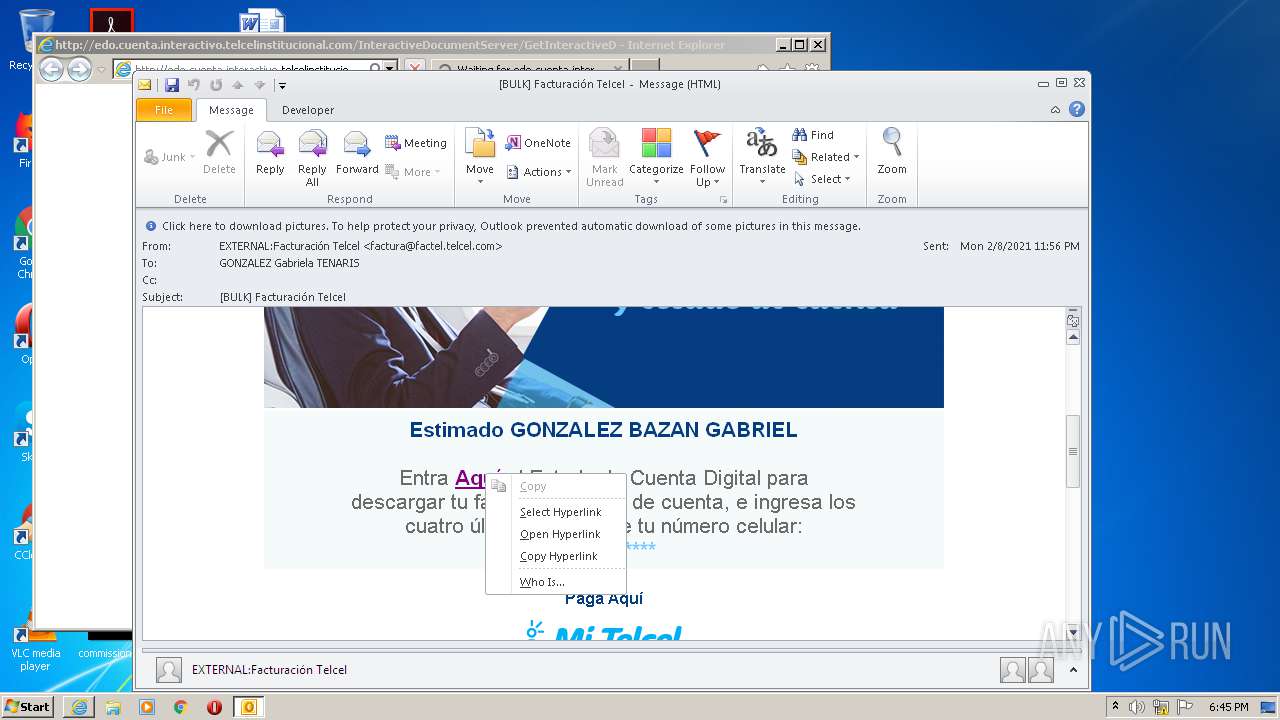Click the Reply icon in the ribbon
Screen dimensions: 1280x720
coord(270,154)
